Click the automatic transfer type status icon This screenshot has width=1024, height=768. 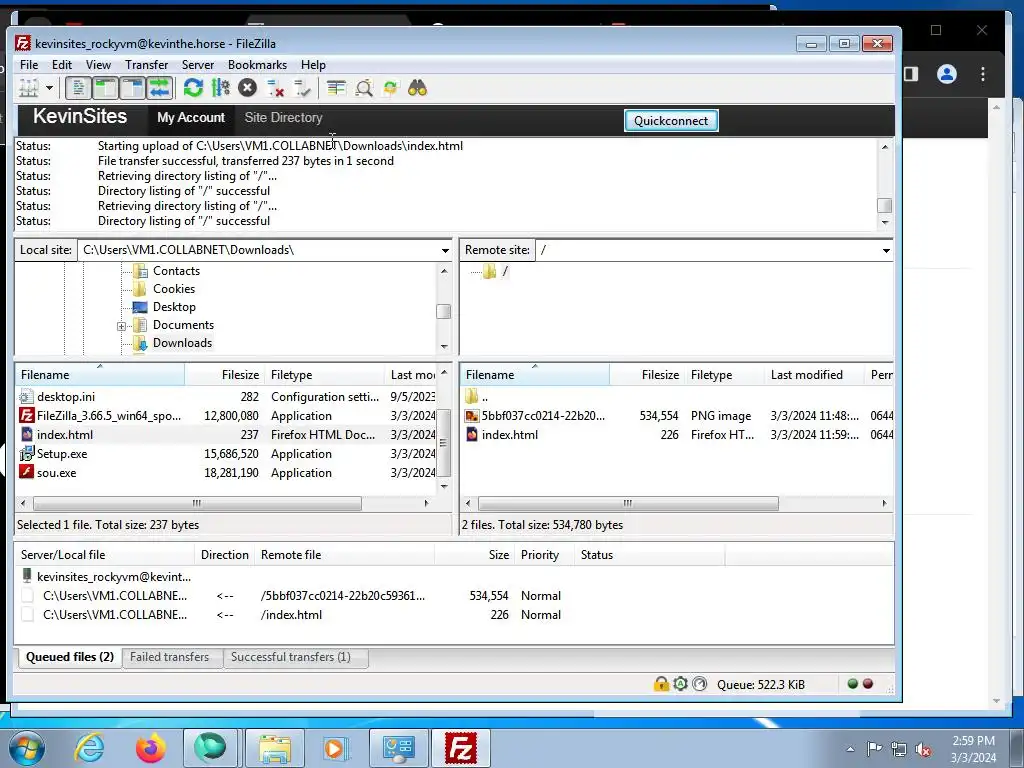point(680,684)
